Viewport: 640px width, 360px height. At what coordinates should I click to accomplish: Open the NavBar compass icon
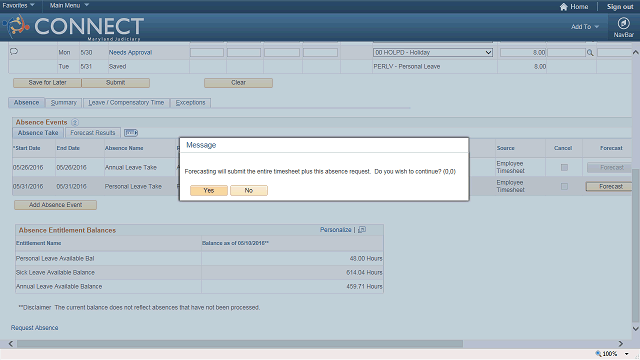coord(623,23)
